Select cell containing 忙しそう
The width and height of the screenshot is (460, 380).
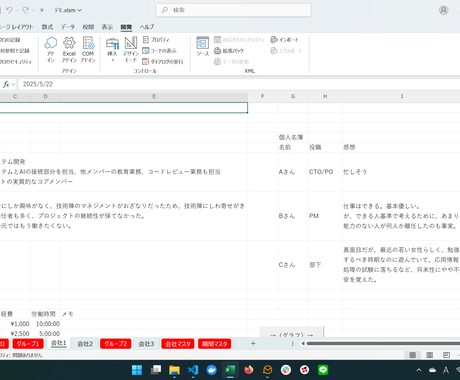click(x=401, y=172)
